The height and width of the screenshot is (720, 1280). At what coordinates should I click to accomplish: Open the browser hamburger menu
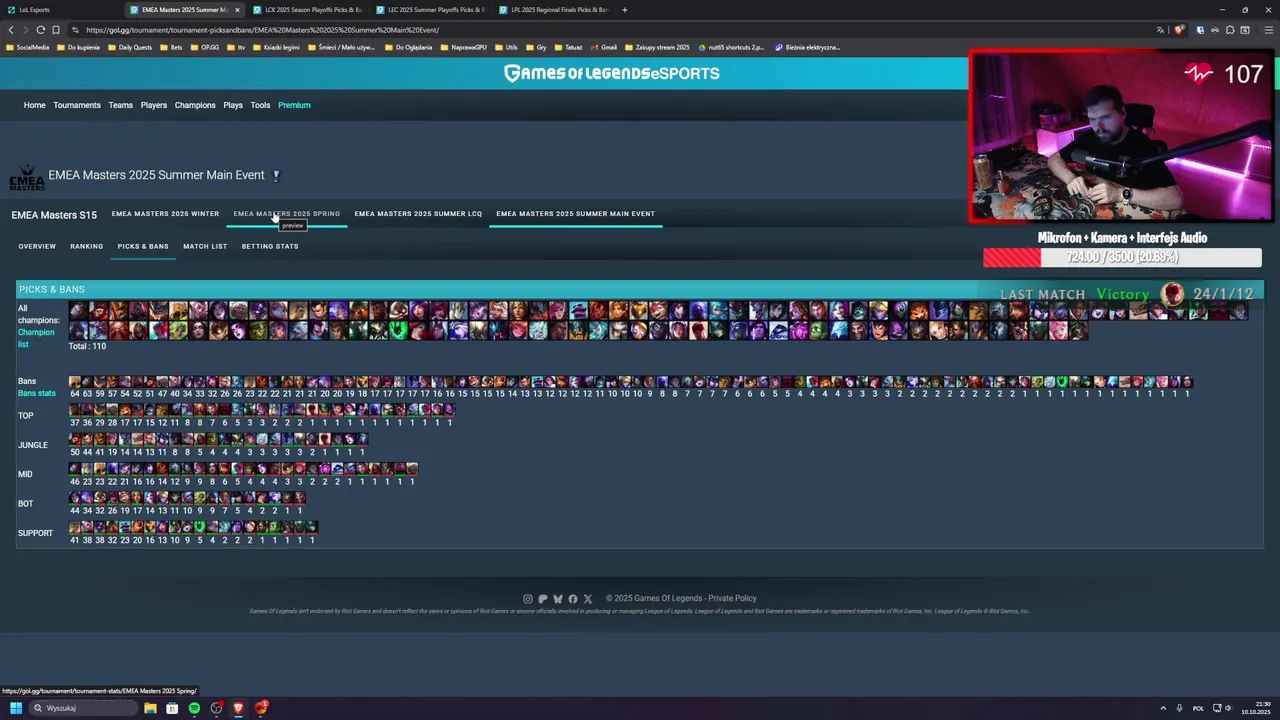[1268, 30]
